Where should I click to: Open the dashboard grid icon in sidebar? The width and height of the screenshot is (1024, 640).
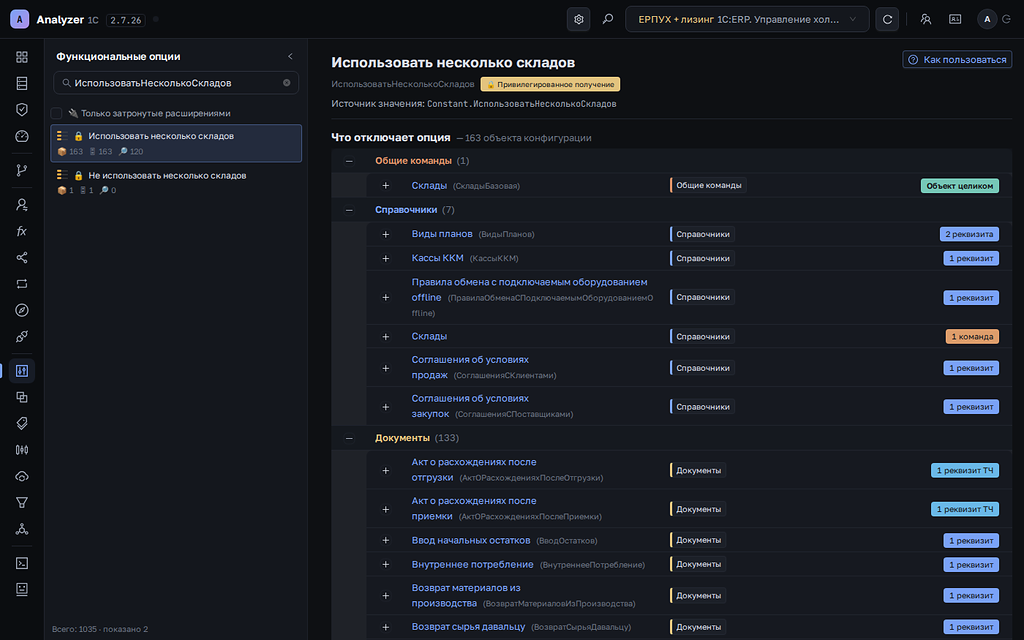tap(22, 57)
